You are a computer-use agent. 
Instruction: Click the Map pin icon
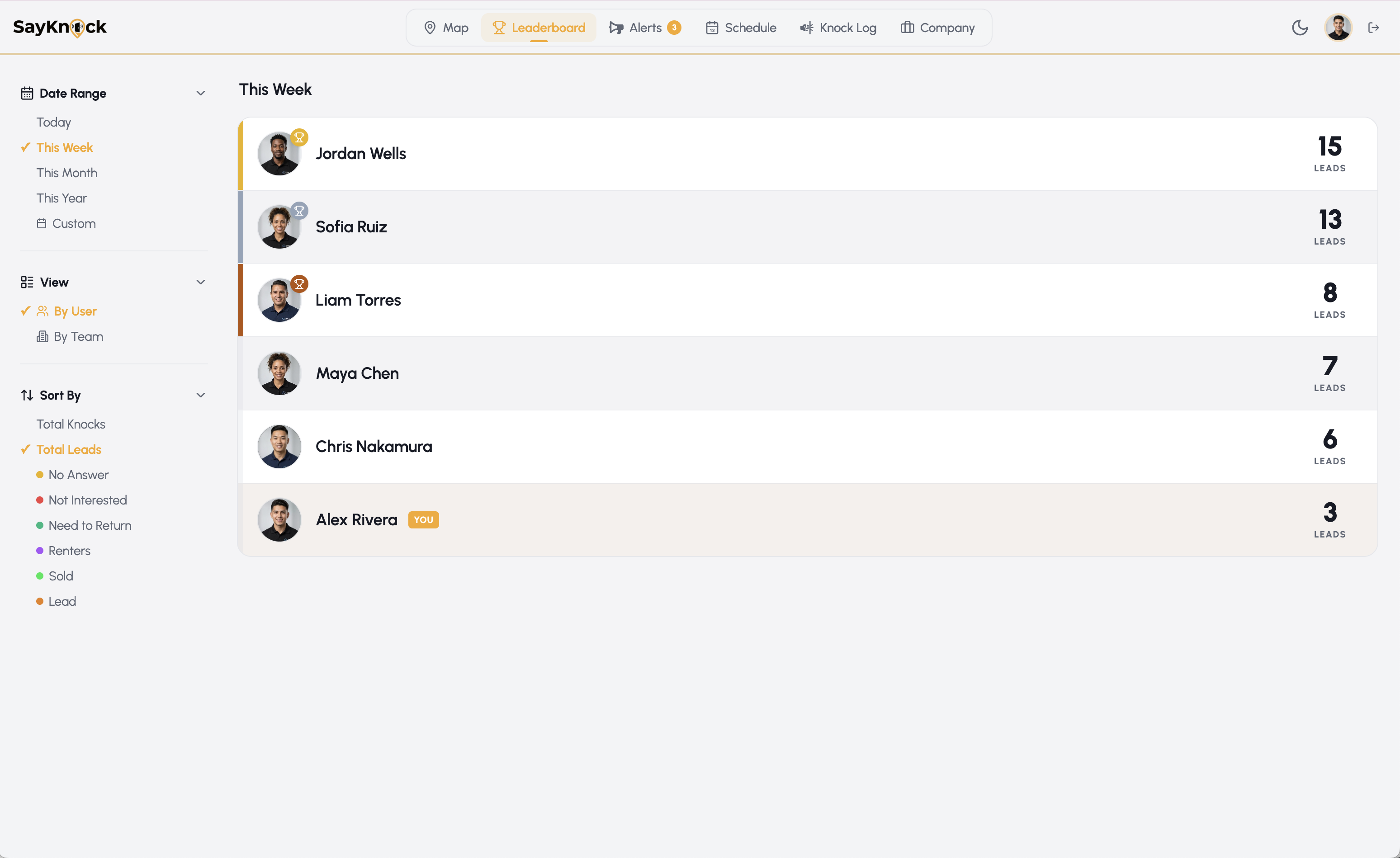pos(430,28)
